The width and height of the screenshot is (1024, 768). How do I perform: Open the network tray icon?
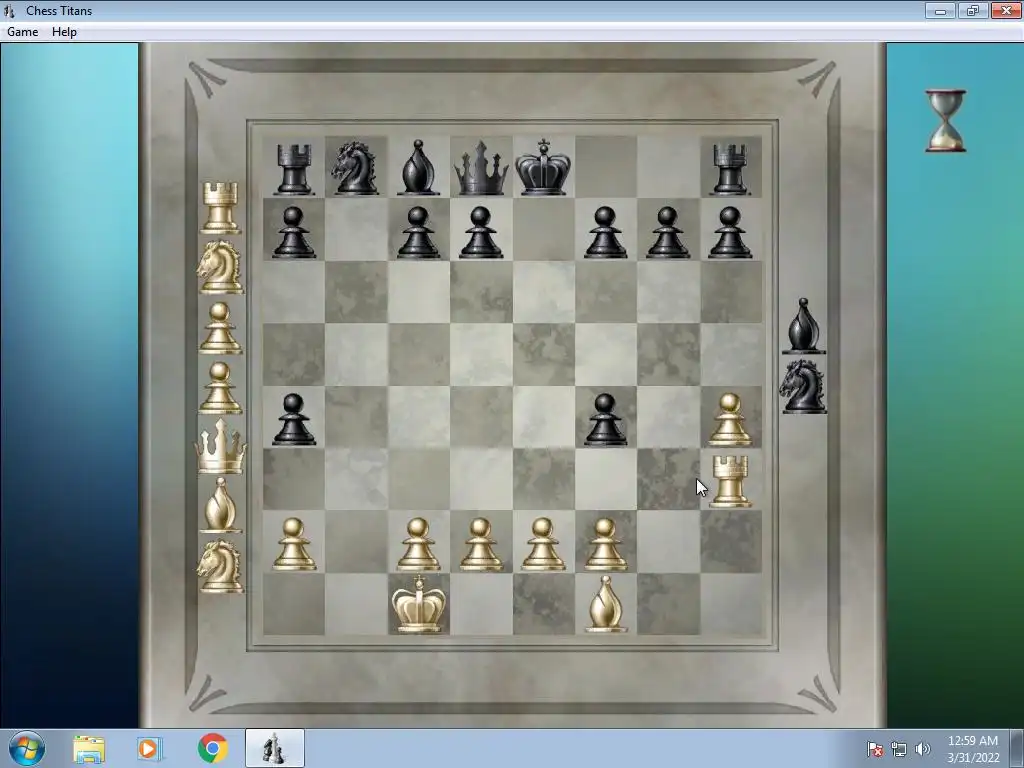pos(899,749)
